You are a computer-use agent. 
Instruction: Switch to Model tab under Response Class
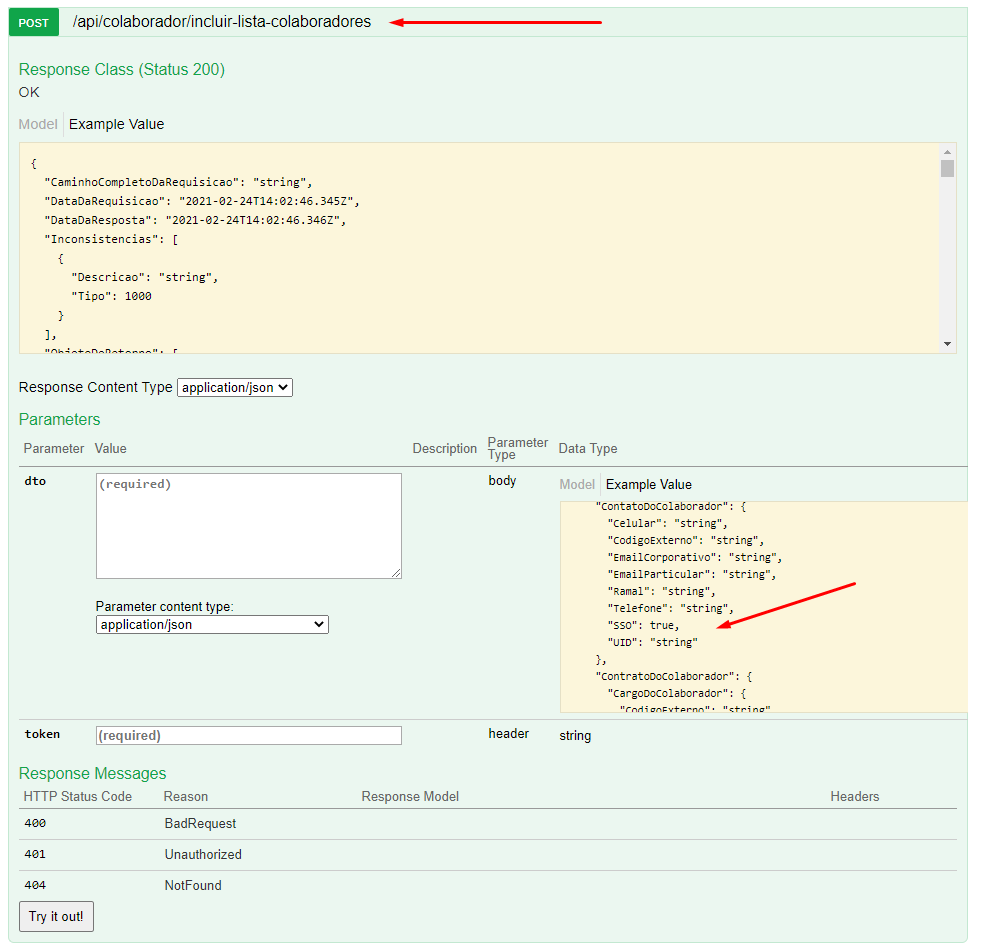pyautogui.click(x=38, y=125)
